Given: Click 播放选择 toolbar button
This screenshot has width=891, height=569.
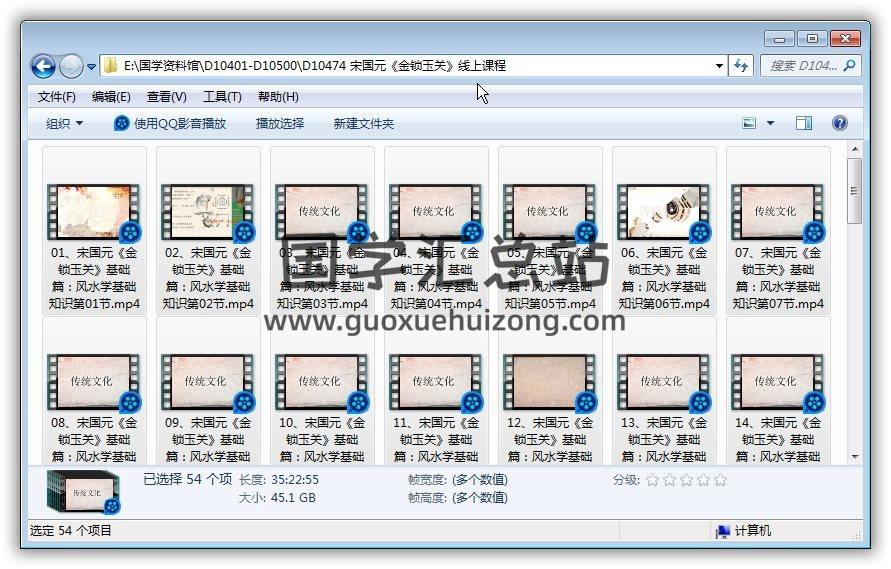Looking at the screenshot, I should [280, 123].
